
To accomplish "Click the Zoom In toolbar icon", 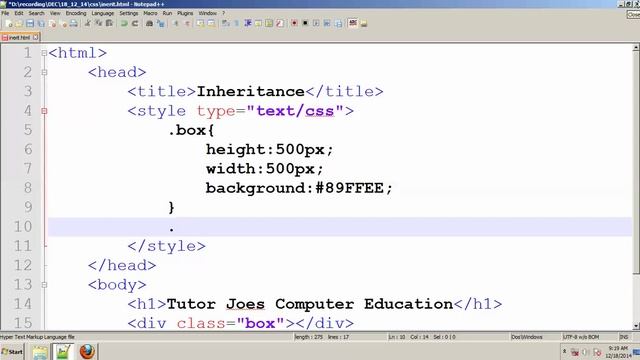I will [176, 23].
